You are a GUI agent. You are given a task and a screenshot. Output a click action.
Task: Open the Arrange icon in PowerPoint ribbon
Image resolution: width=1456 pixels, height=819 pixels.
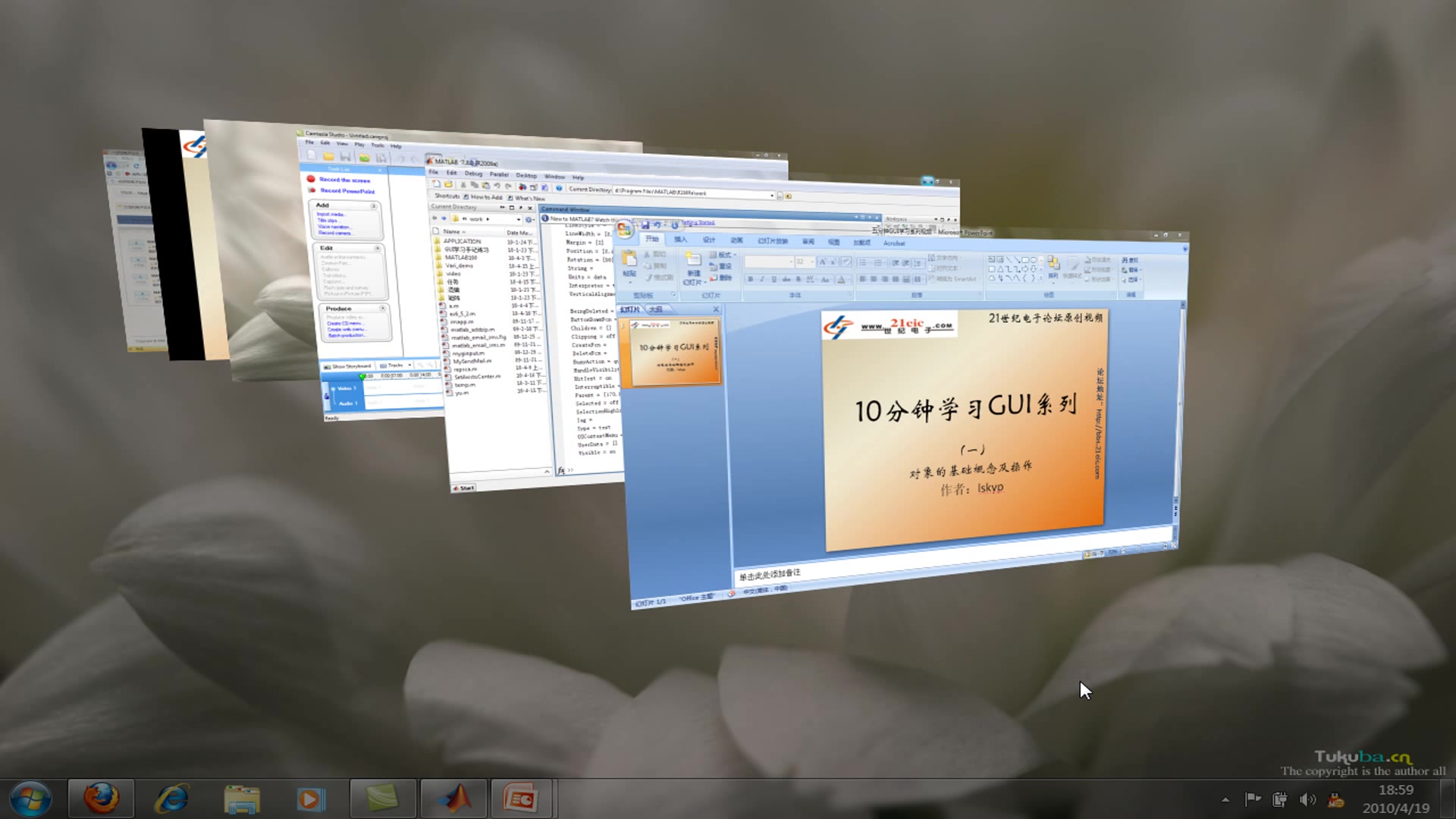pyautogui.click(x=1054, y=263)
